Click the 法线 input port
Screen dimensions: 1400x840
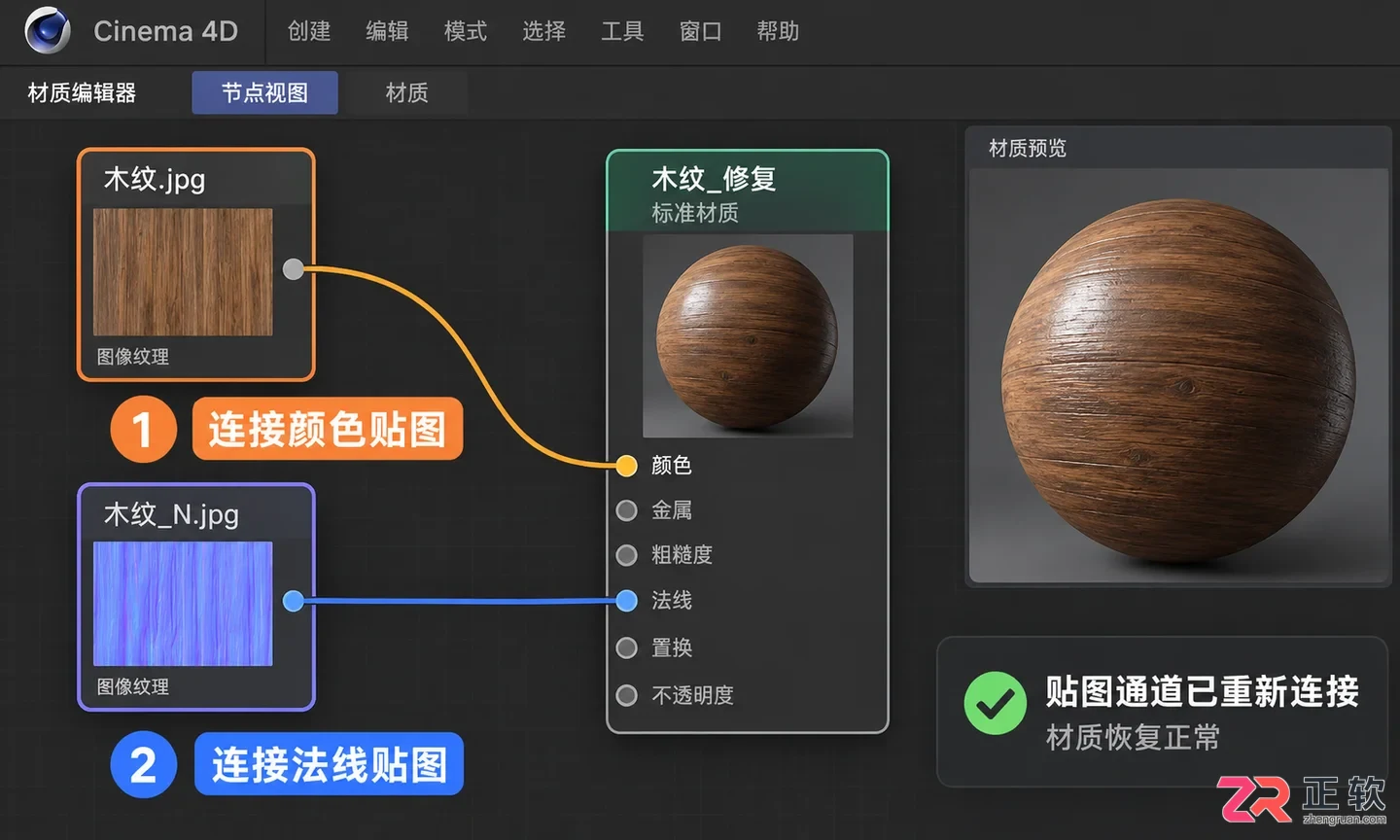[627, 600]
